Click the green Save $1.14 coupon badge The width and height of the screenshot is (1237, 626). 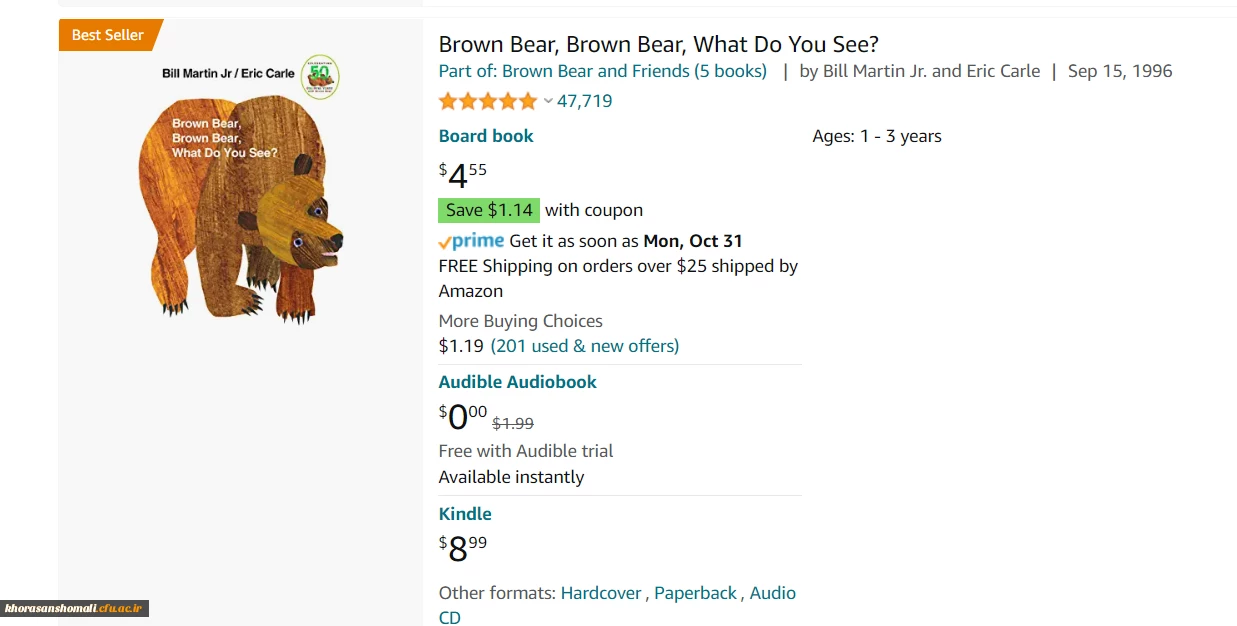[x=489, y=210]
